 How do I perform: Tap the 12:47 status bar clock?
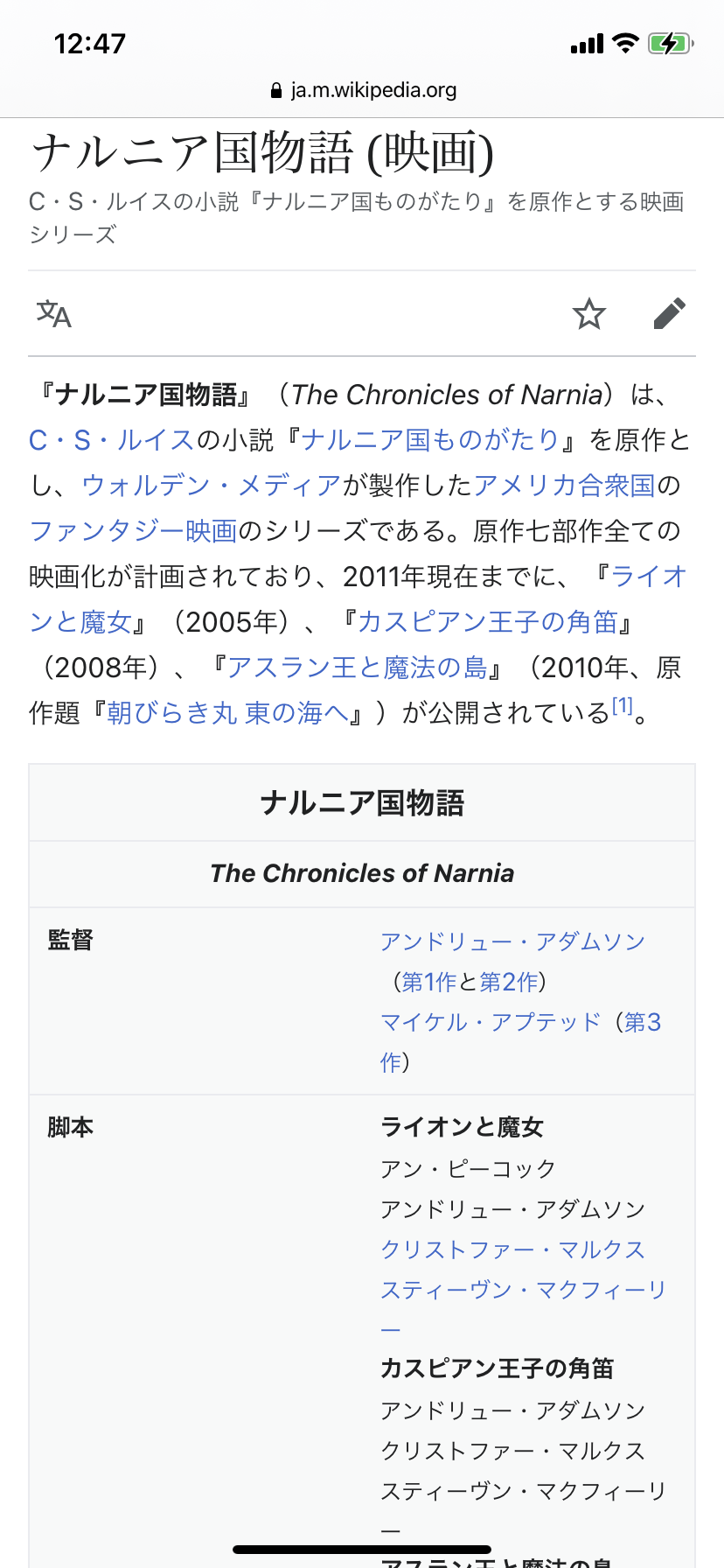(90, 44)
